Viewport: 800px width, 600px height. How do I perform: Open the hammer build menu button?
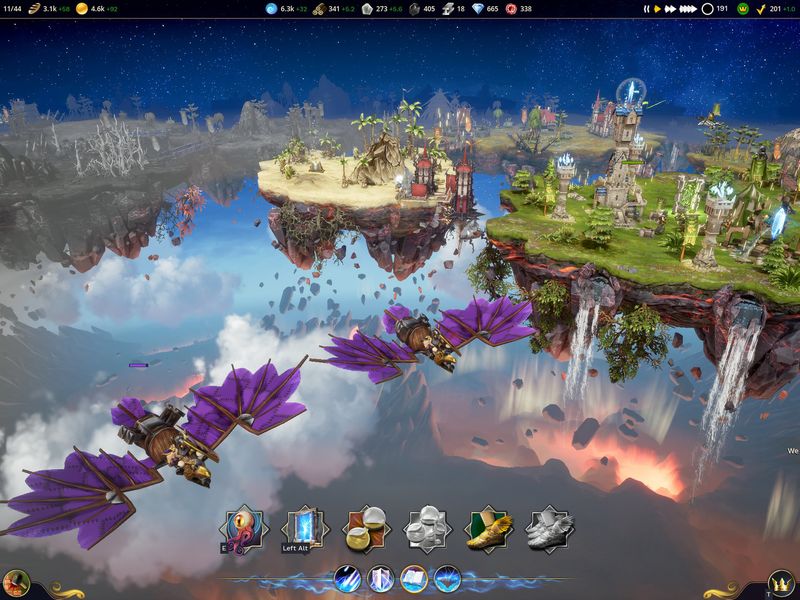click(x=16, y=584)
